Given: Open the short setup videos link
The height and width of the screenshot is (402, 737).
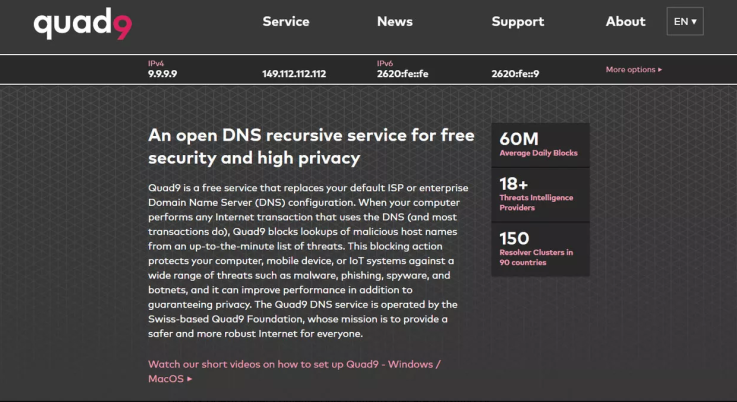Looking at the screenshot, I should (x=294, y=371).
